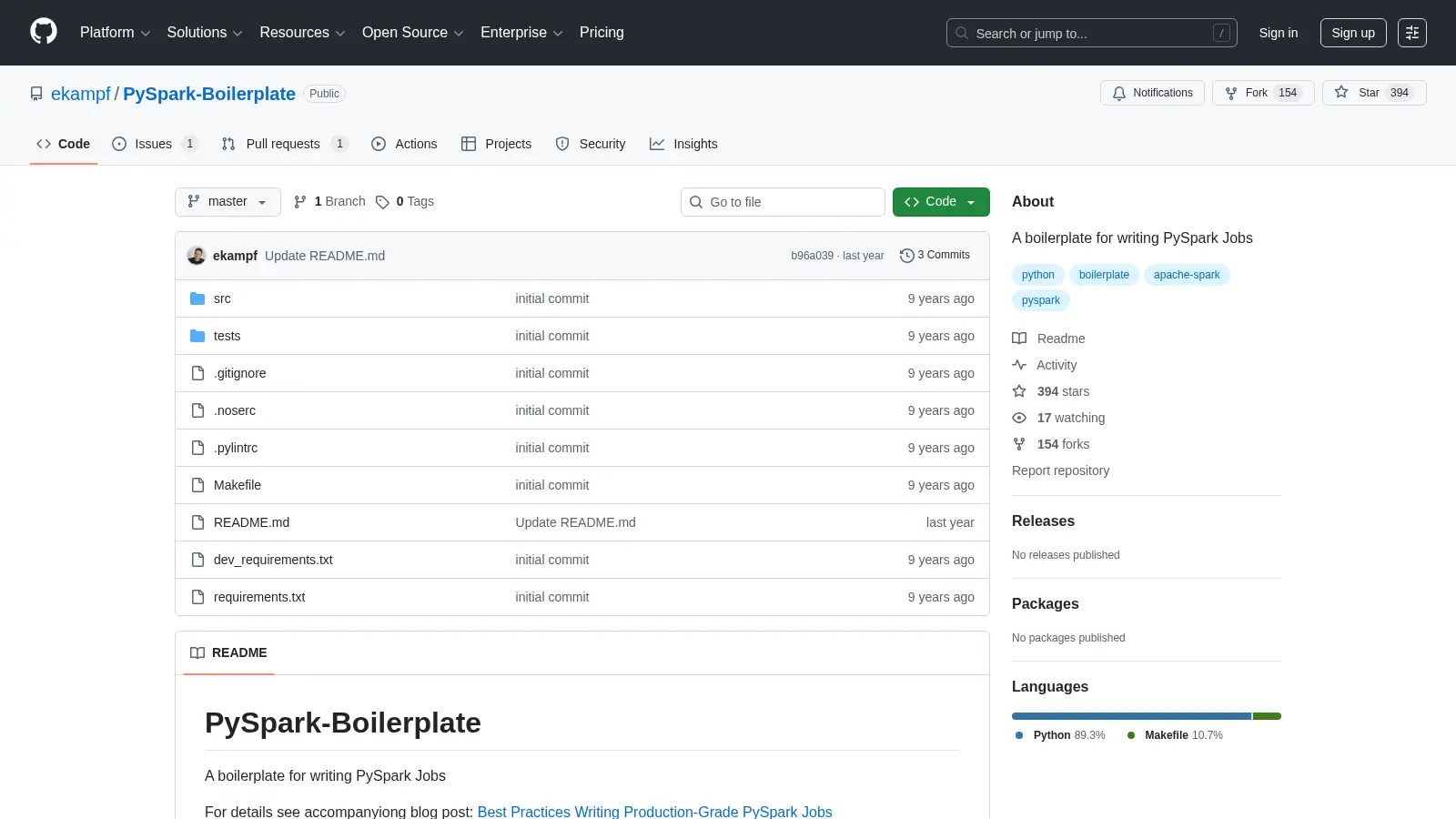Click the ekampf avatar in commit row
The height and width of the screenshot is (819, 1456).
click(x=197, y=256)
